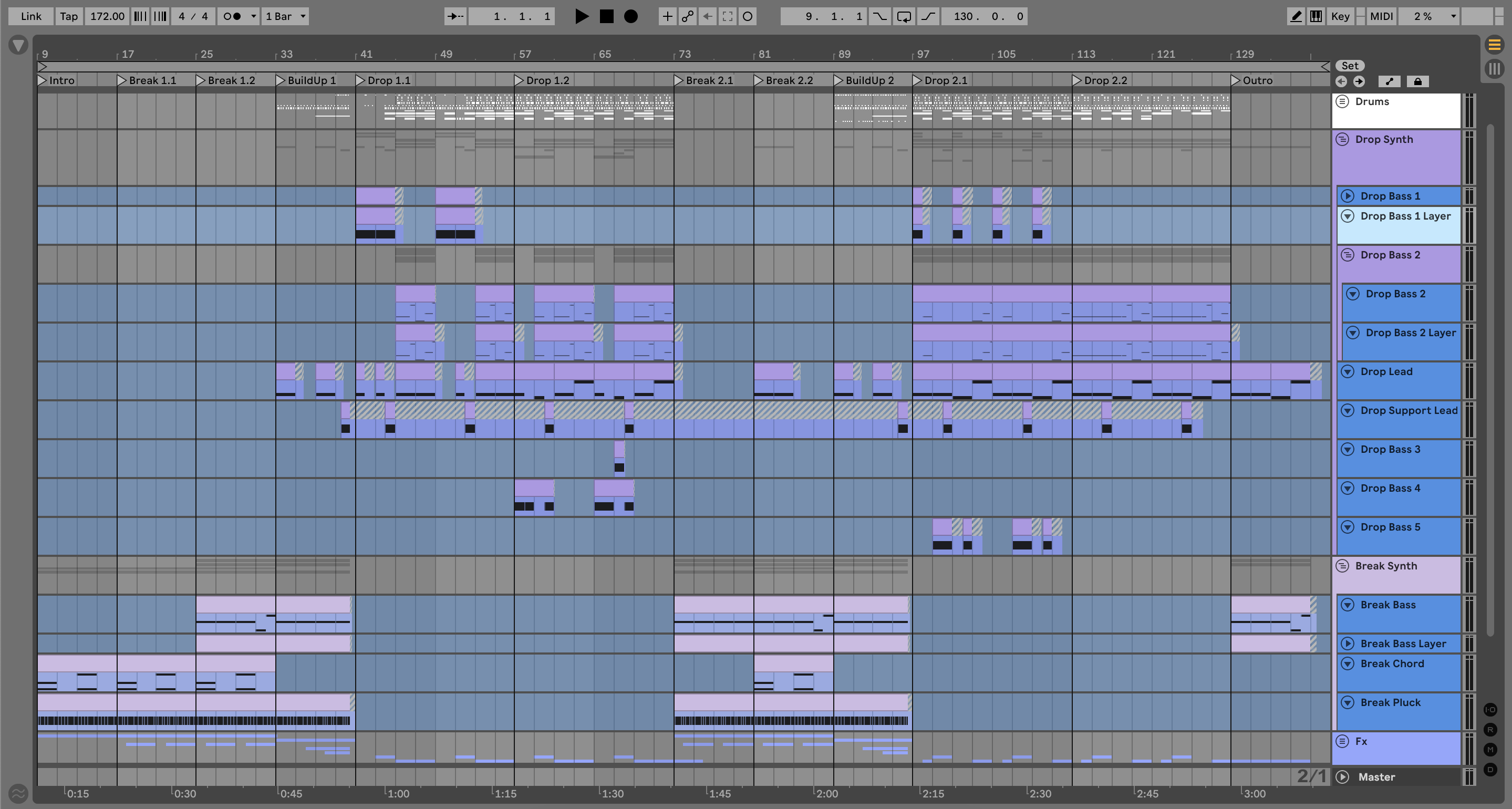This screenshot has height=809, width=1512.
Task: Jump to the Drop 1.2 locator
Action: (520, 80)
